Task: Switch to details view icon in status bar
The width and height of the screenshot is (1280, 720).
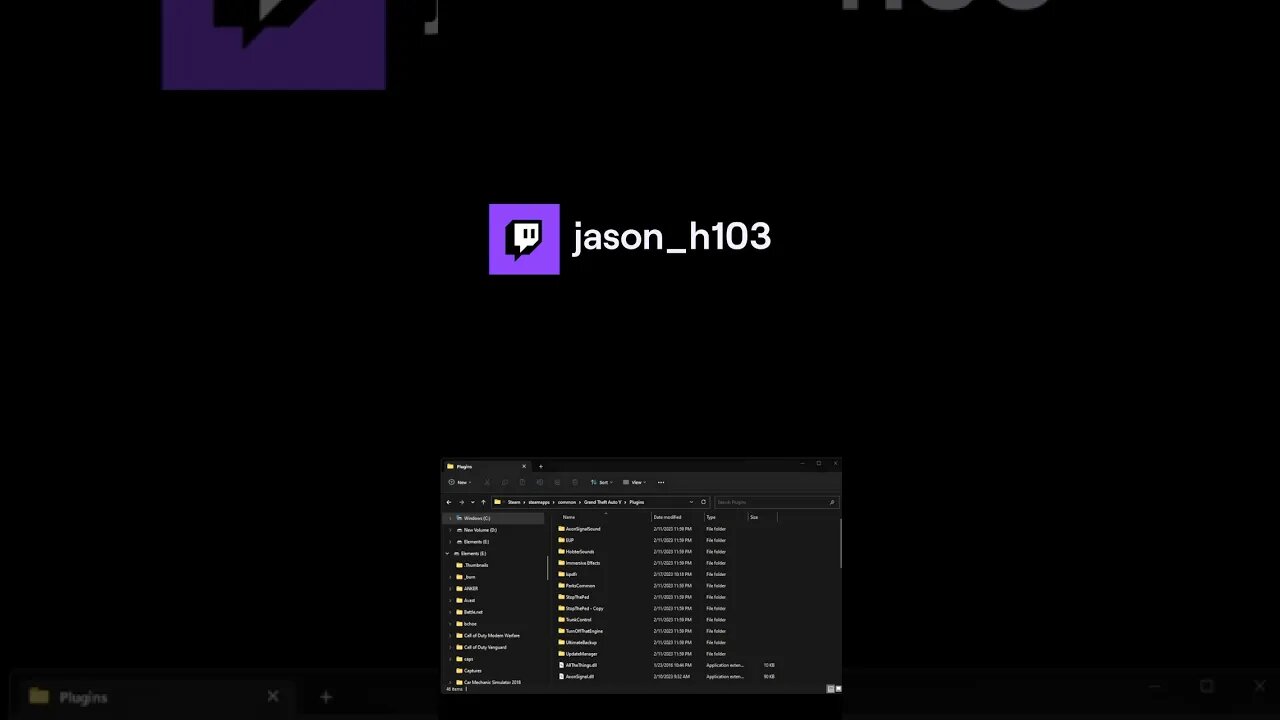Action: tap(830, 689)
